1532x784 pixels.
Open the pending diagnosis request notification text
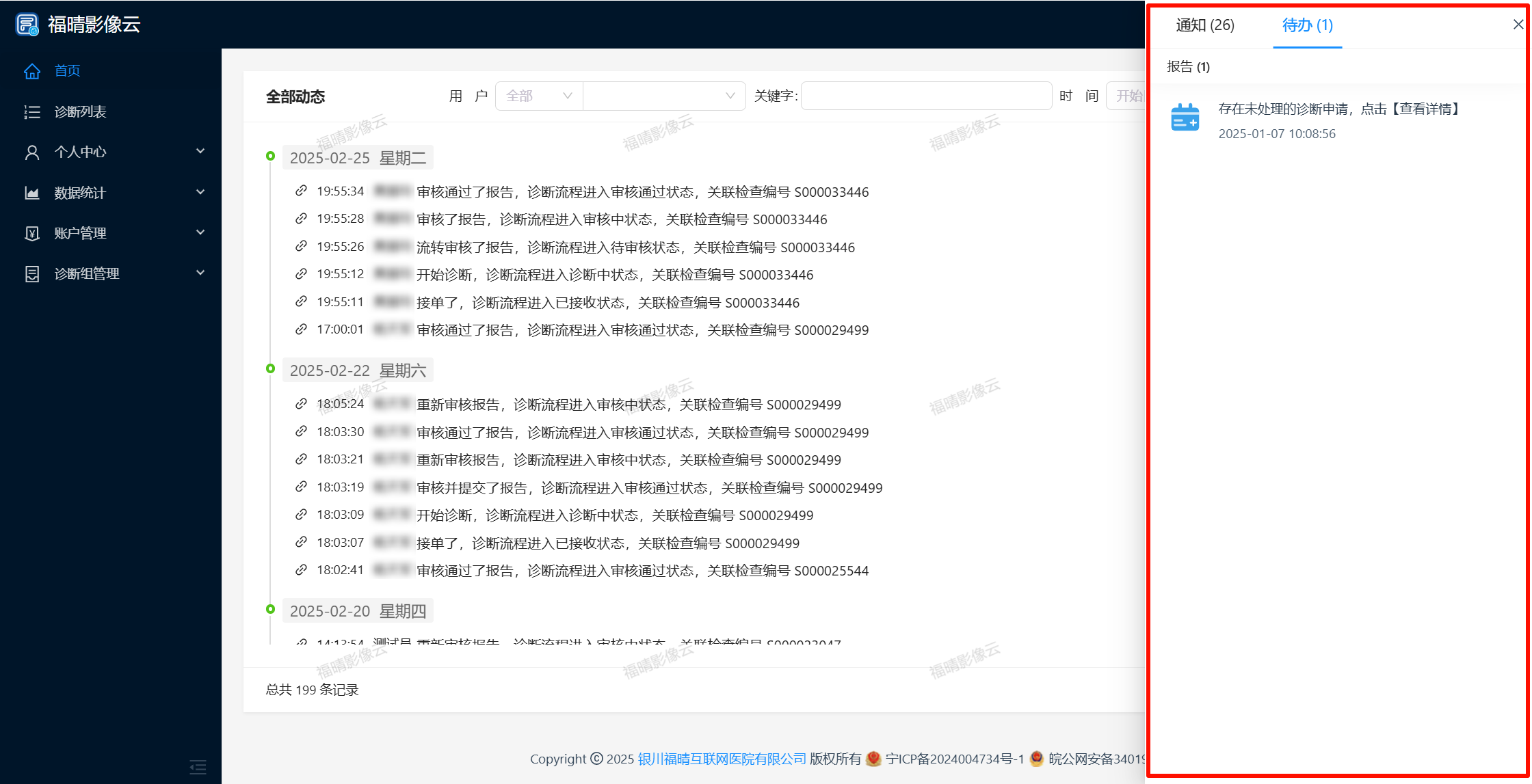pos(1339,109)
